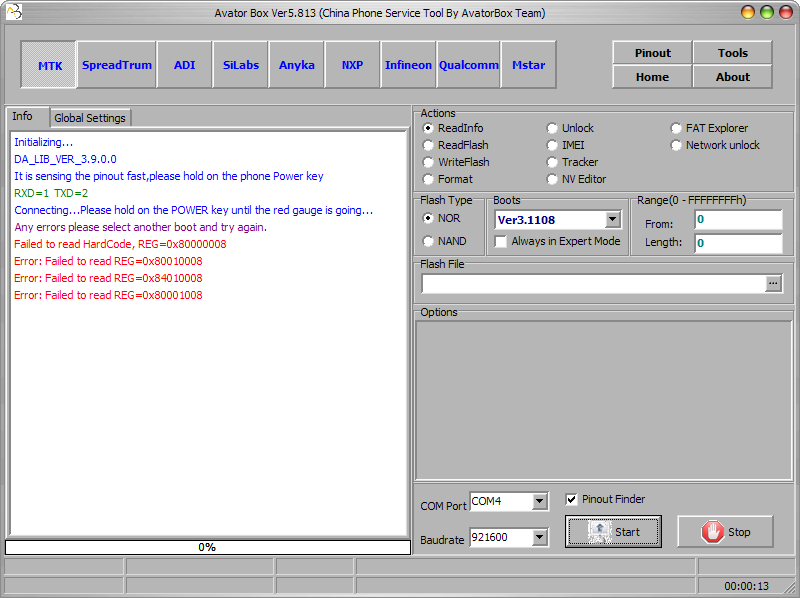Viewport: 800px width, 598px height.
Task: Select the NV Editor action
Action: (577, 179)
